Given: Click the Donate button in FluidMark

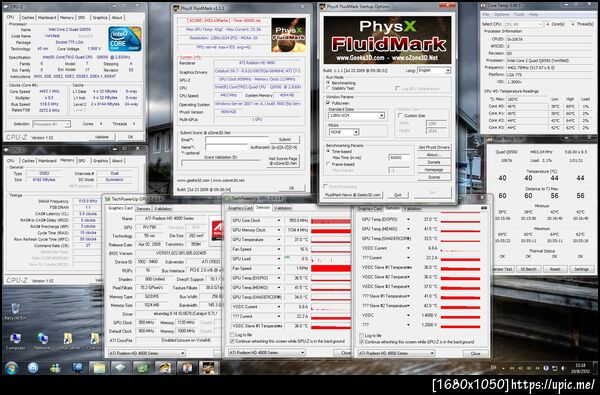Looking at the screenshot, I should [x=434, y=162].
